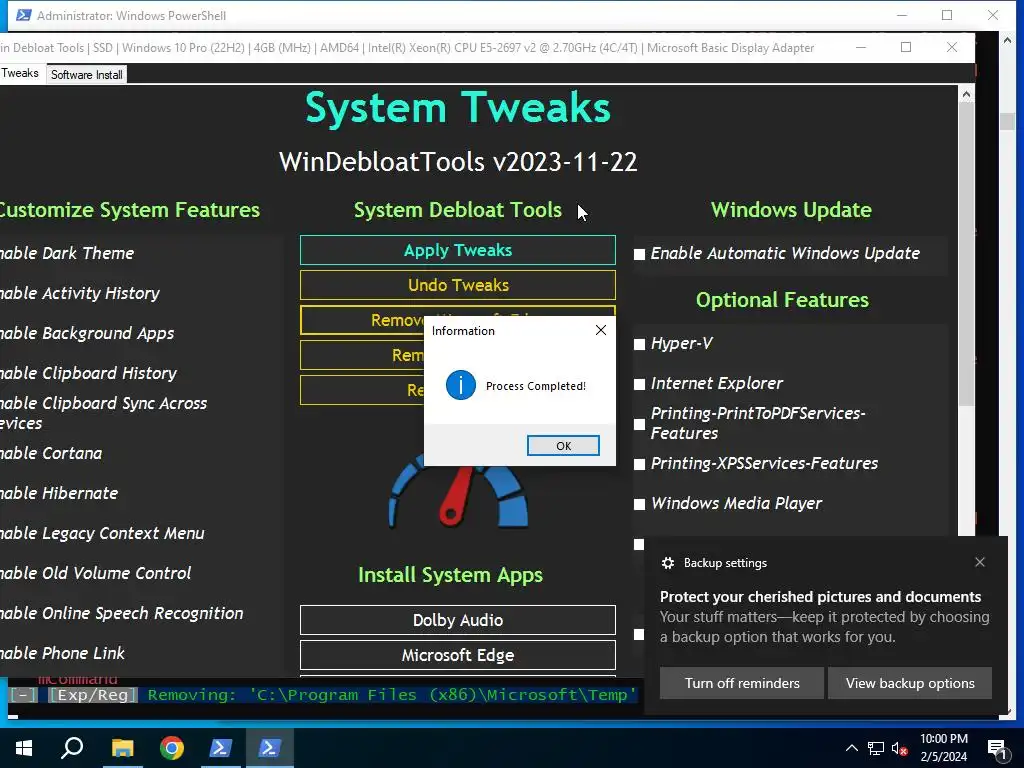Launch Google Chrome from the taskbar
The width and height of the screenshot is (1024, 768).
(x=172, y=748)
